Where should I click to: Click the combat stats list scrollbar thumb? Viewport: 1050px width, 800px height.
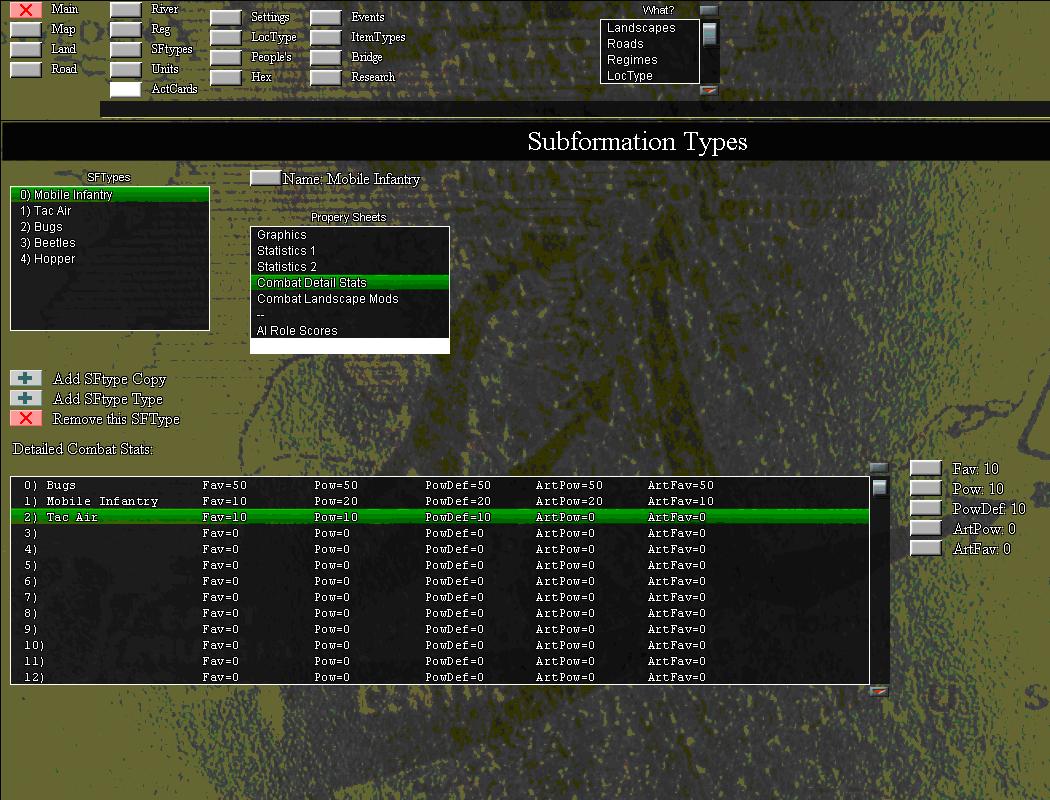[879, 487]
